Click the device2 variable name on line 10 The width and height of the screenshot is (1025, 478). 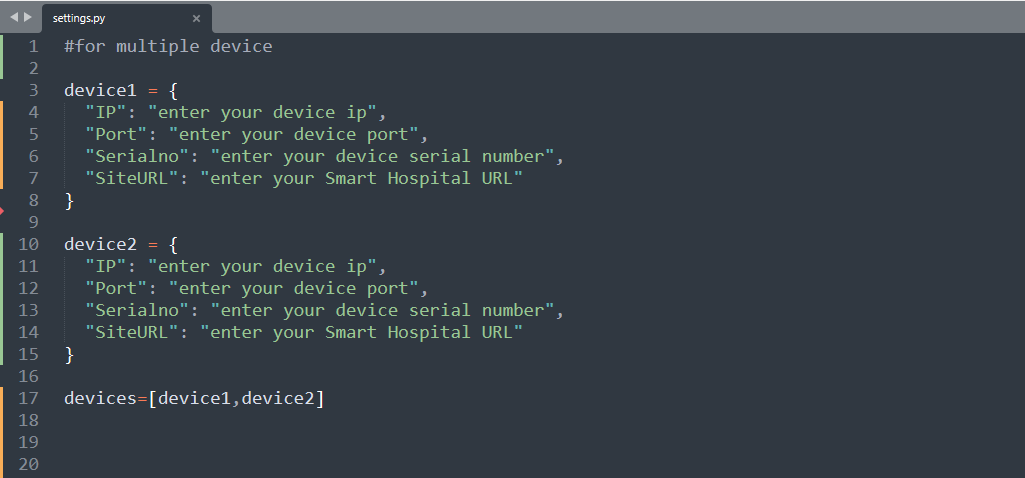coord(100,244)
